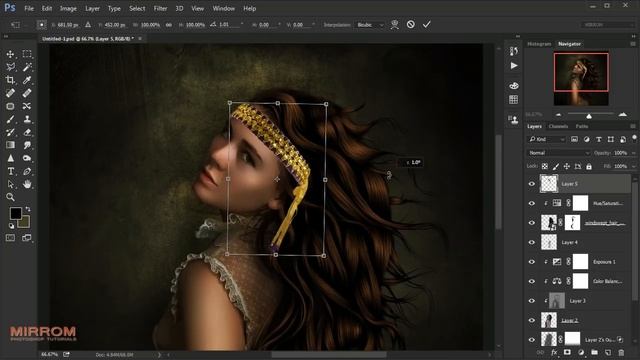Image resolution: width=640 pixels, height=360 pixels.
Task: Select the Eyedropper tool
Action: click(27, 80)
